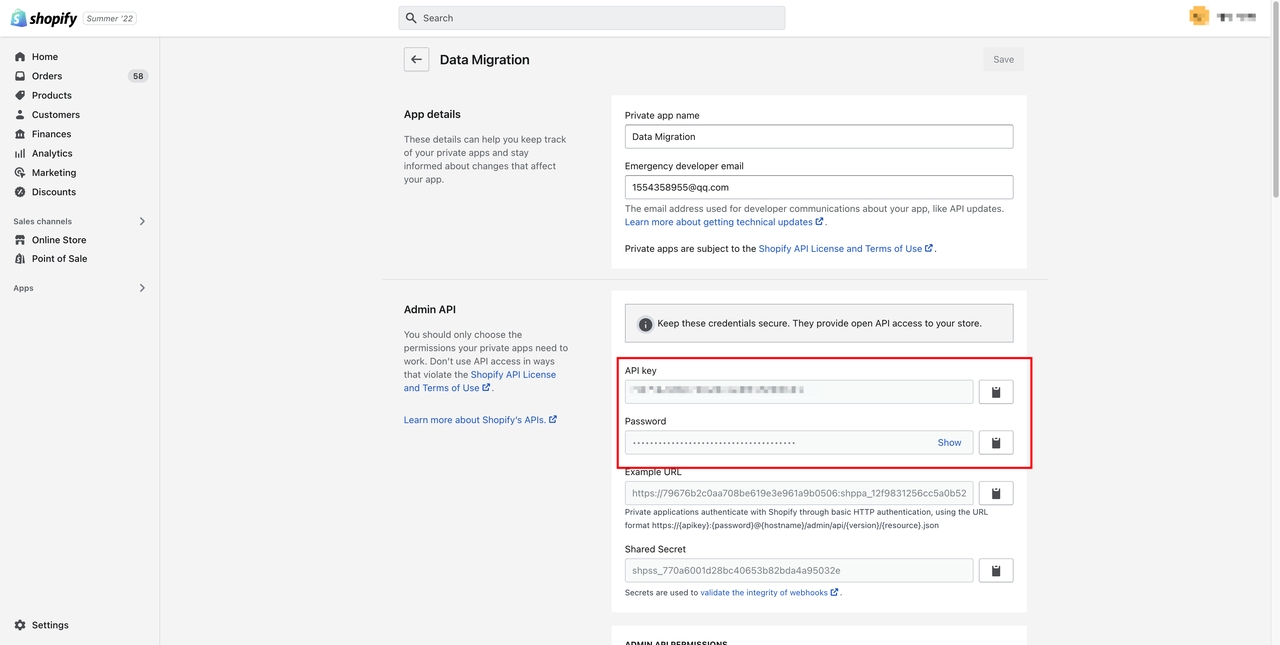Image resolution: width=1280 pixels, height=645 pixels.
Task: Click the Home house icon
Action: (20, 57)
